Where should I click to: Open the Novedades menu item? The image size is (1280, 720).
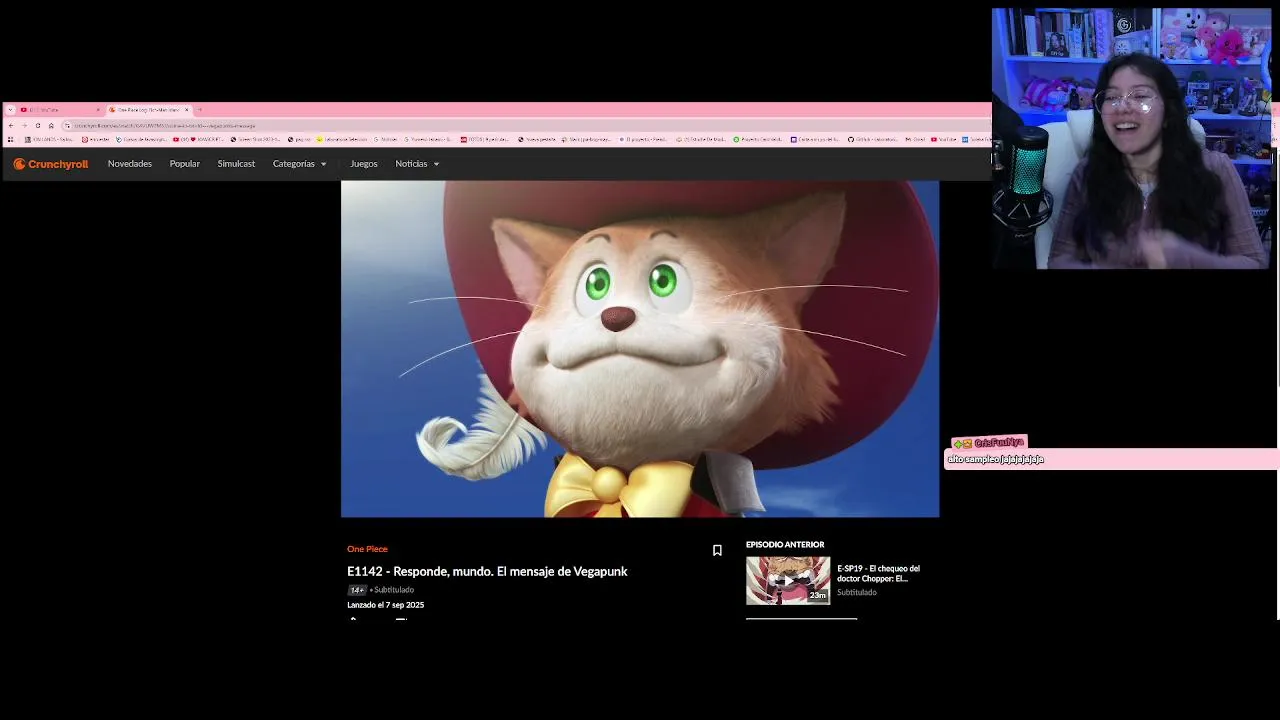coord(130,164)
